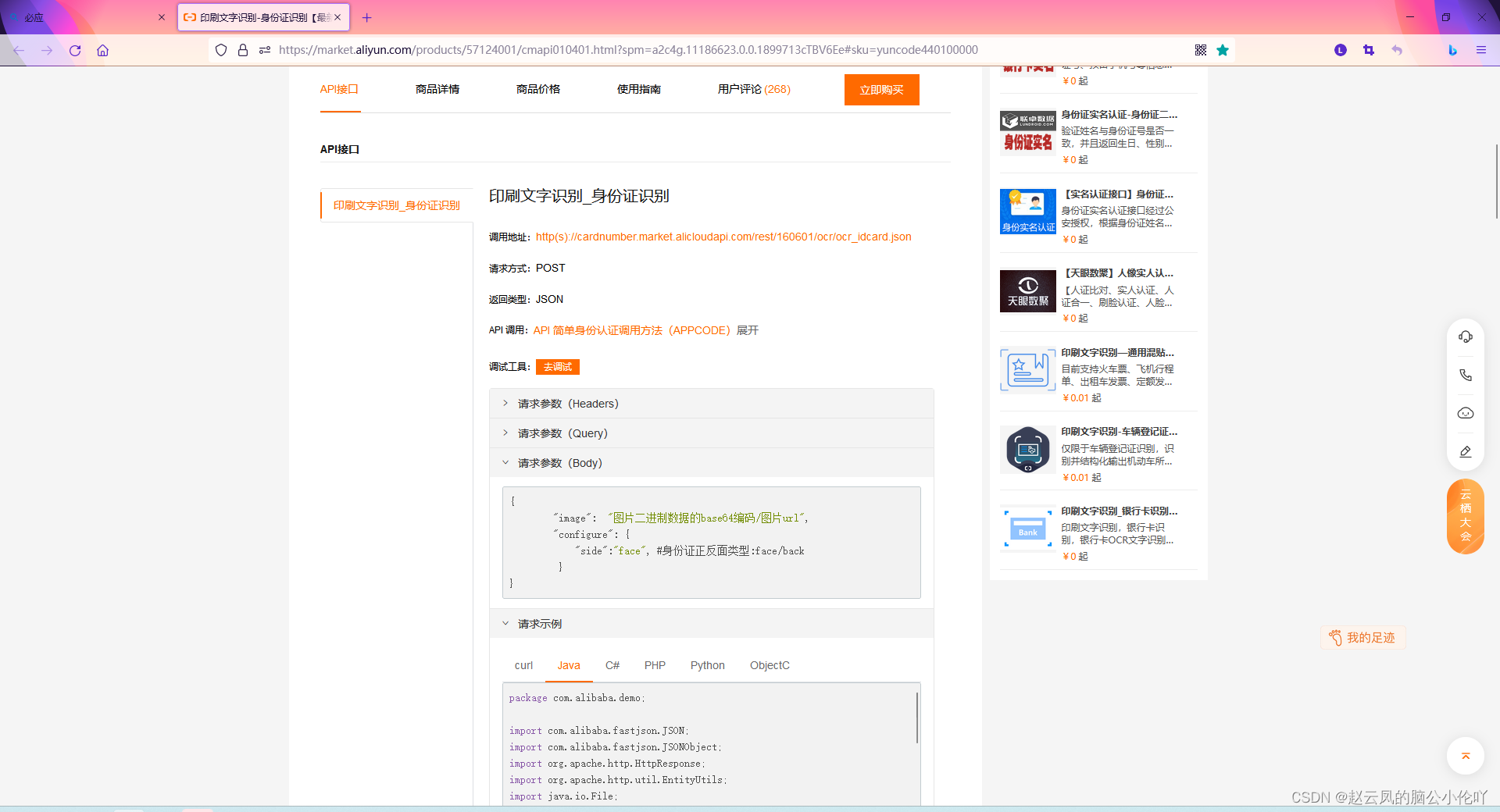Click the 立即购买 button

pos(882,90)
